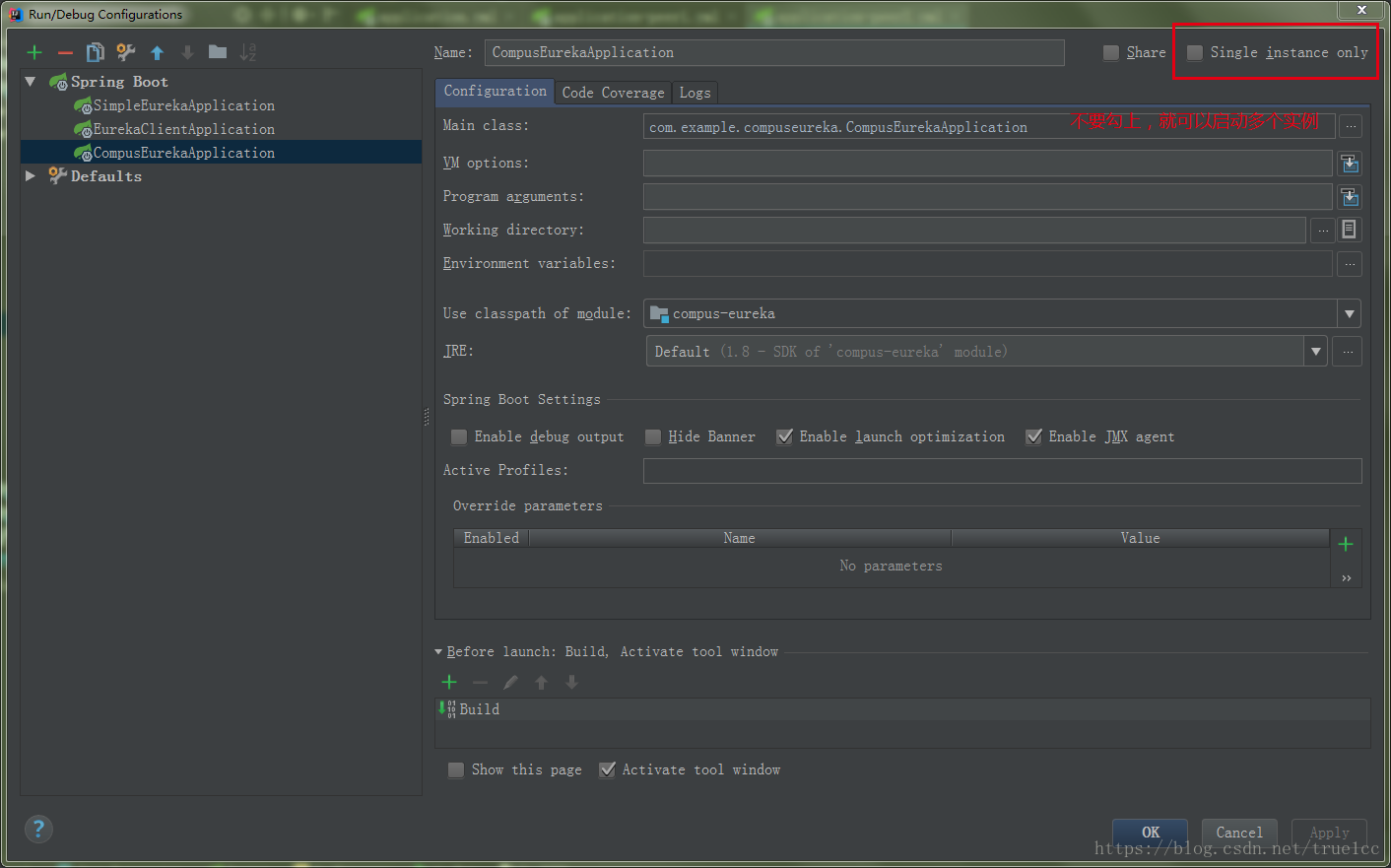Click the Enabled column header
This screenshot has width=1391, height=868.
(x=492, y=538)
